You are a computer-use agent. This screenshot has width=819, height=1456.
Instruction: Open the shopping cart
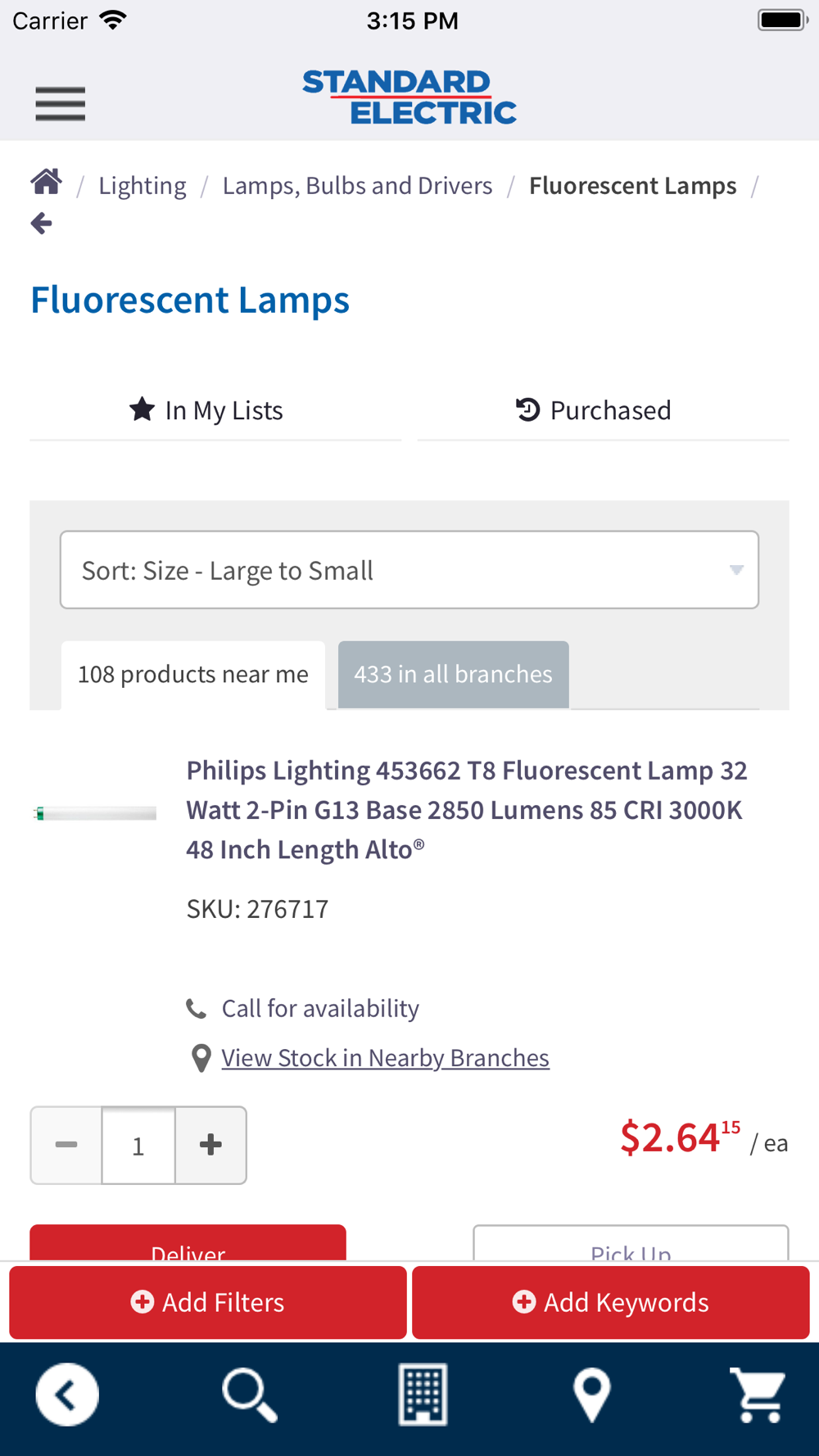click(x=758, y=1394)
